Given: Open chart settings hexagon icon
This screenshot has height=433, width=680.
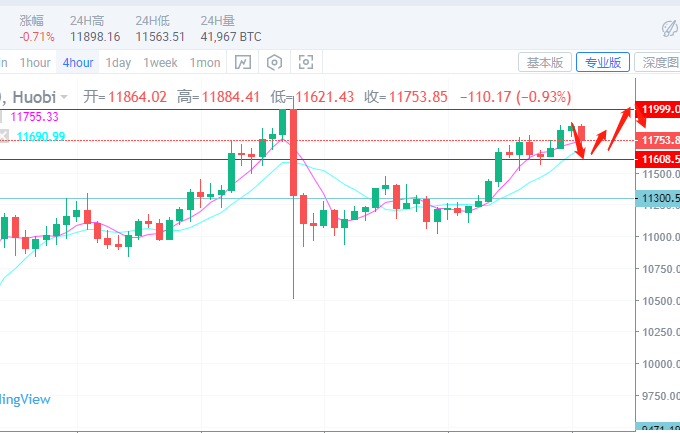Looking at the screenshot, I should 274,63.
